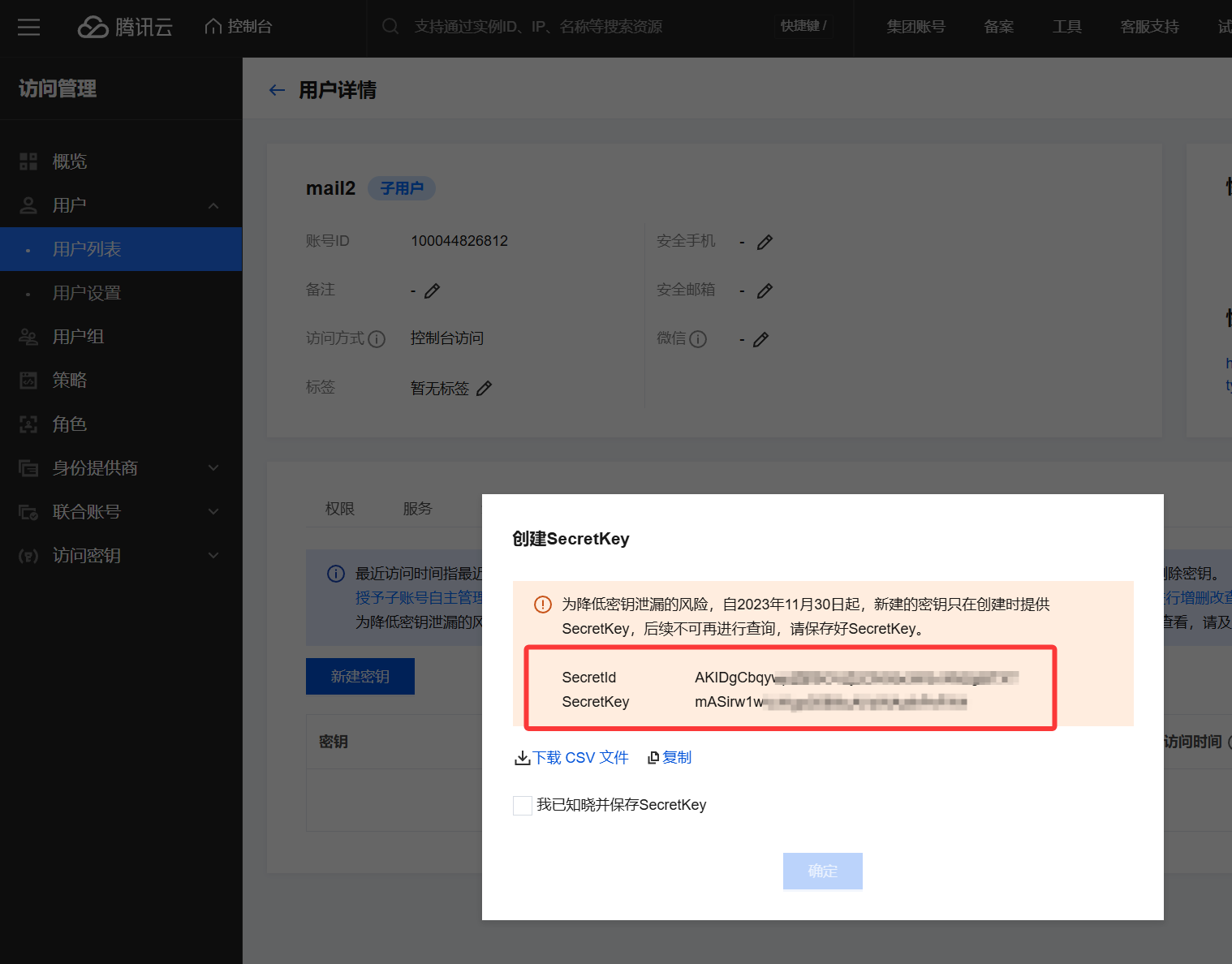Edit the 安全邮箱 pencil icon
The width and height of the screenshot is (1232, 964).
tap(765, 290)
